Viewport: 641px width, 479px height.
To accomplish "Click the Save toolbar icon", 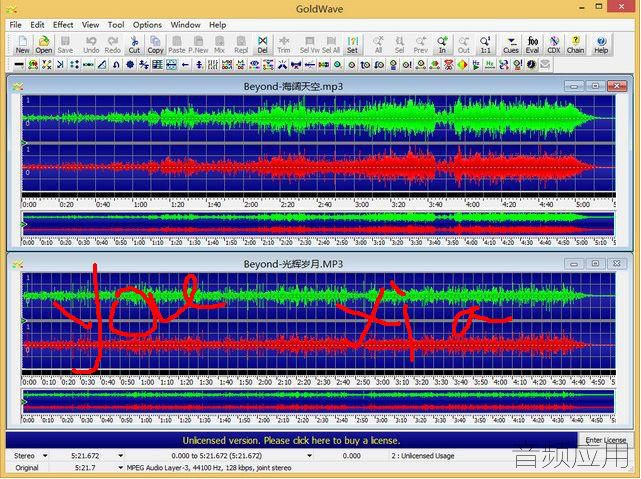I will 65,45.
